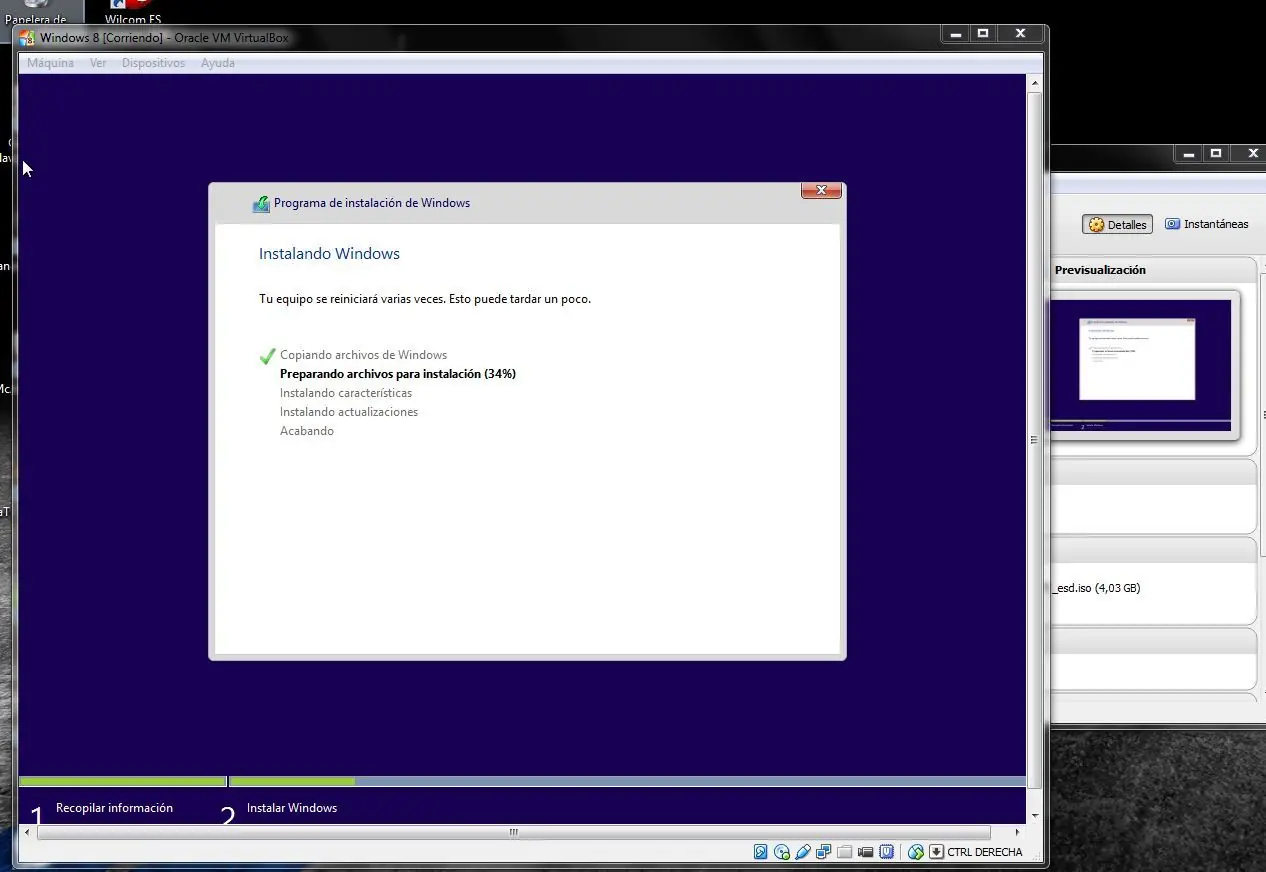Select the Wilcom ES desktop icon
Screen dimensions: 1266x872
click(133, 12)
